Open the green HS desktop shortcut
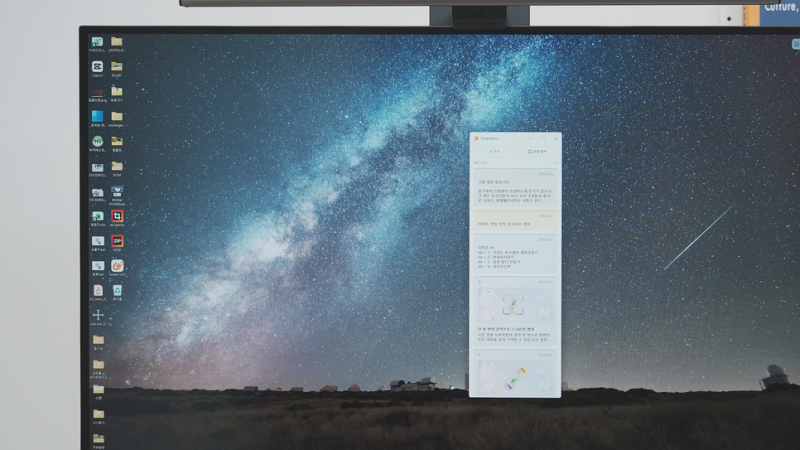 coord(97,141)
